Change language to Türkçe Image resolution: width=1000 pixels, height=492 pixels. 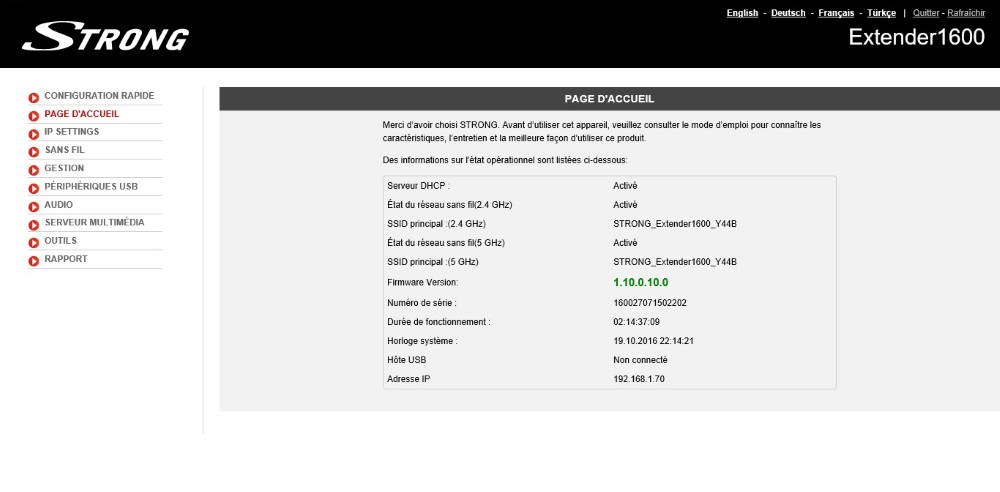(881, 13)
